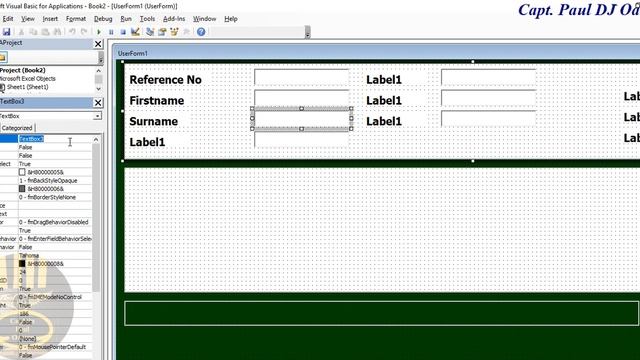
Task: Run the UserForm with the green play icon
Action: [x=99, y=32]
